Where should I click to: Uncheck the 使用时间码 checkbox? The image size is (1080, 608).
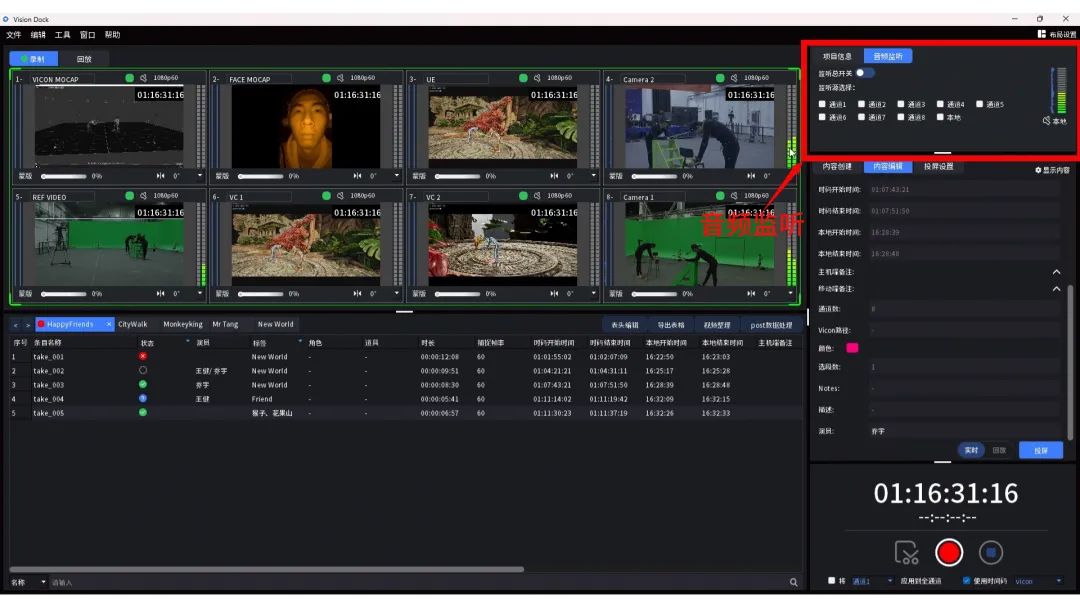tap(966, 580)
